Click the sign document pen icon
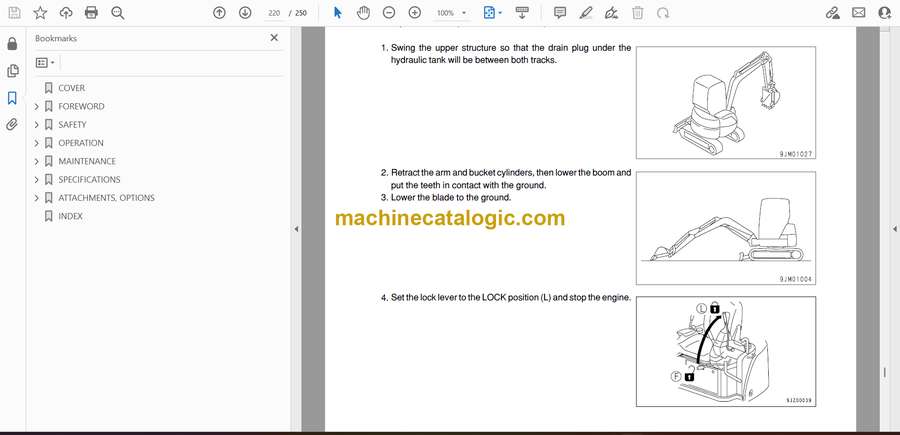Viewport: 900px width, 435px height. coord(611,13)
